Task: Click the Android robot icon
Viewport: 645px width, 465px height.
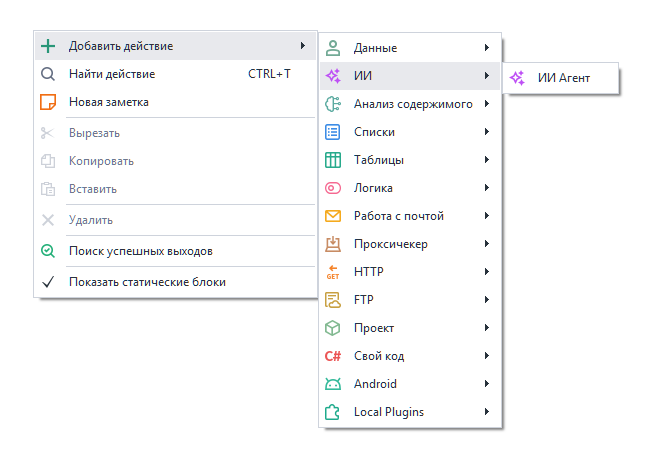Action: 333,384
